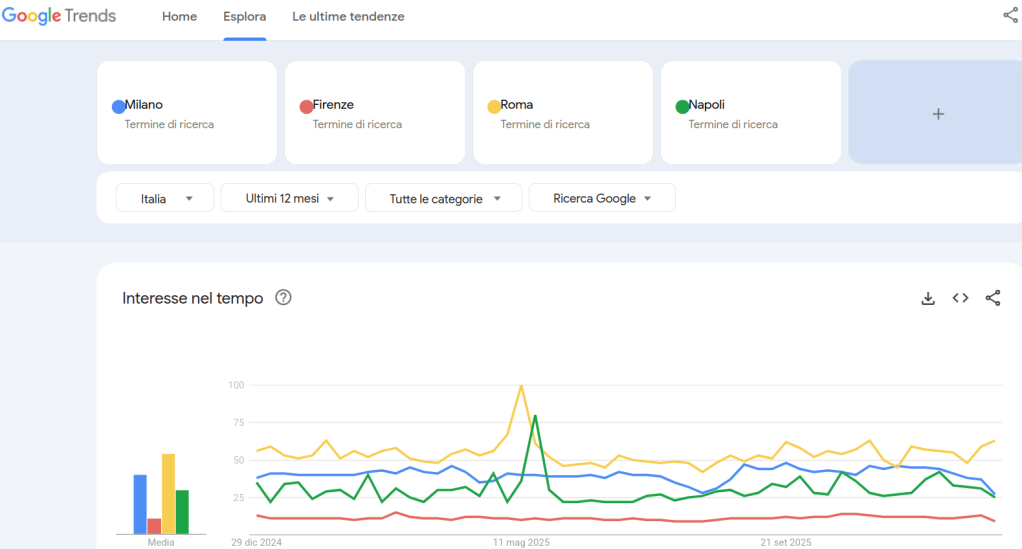Image resolution: width=1022 pixels, height=549 pixels.
Task: Open the Tutte le categorie dropdown
Action: point(443,198)
